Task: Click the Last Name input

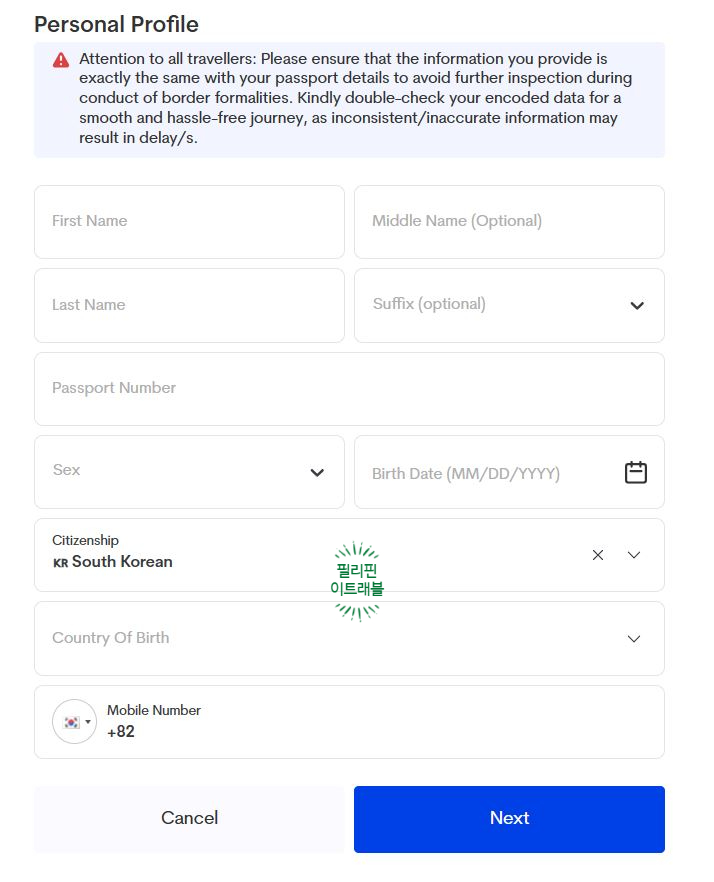Action: 189,305
